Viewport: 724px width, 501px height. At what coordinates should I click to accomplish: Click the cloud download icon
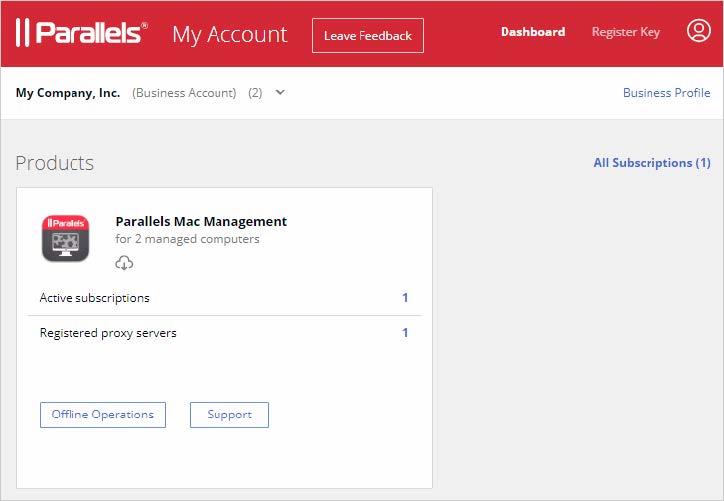[124, 263]
